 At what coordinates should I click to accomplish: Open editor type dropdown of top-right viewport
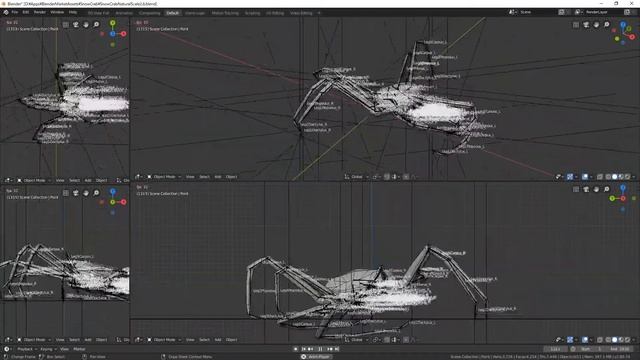138,177
